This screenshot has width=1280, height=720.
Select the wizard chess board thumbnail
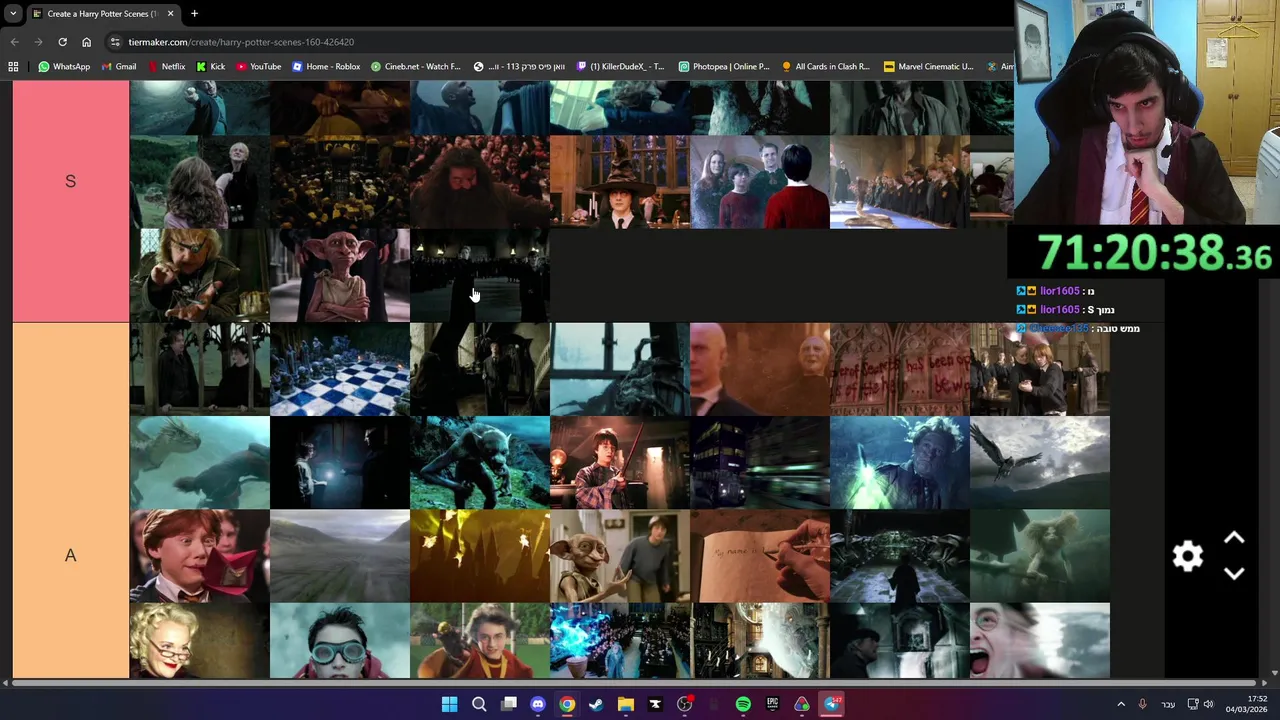coord(340,369)
